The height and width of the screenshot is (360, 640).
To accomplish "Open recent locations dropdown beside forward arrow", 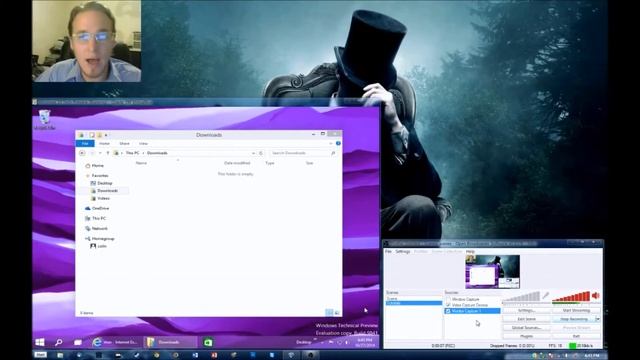I will point(100,153).
